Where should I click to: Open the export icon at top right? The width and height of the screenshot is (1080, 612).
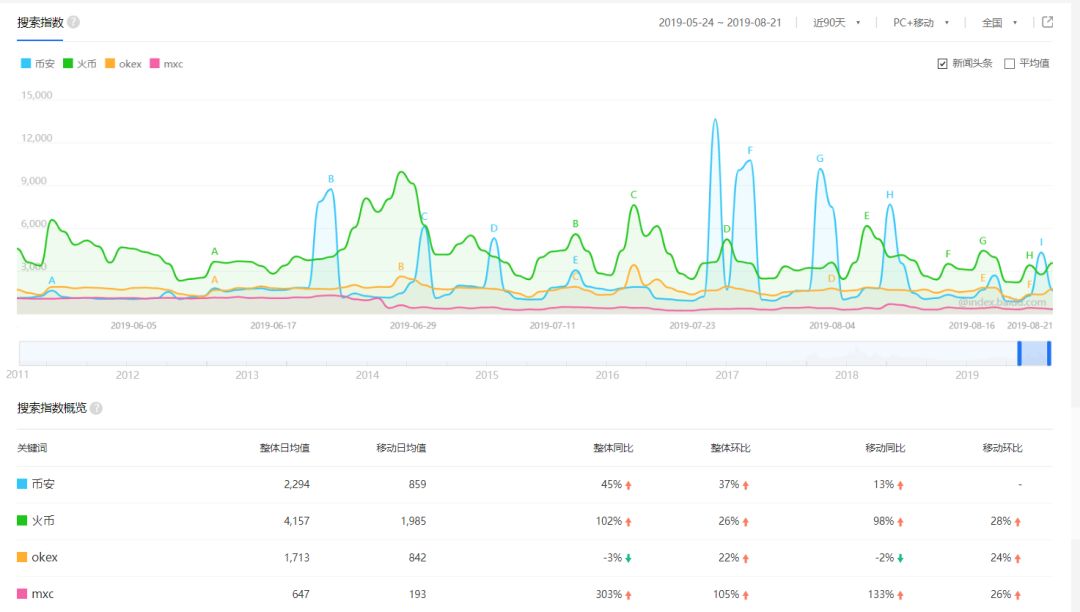click(1047, 22)
